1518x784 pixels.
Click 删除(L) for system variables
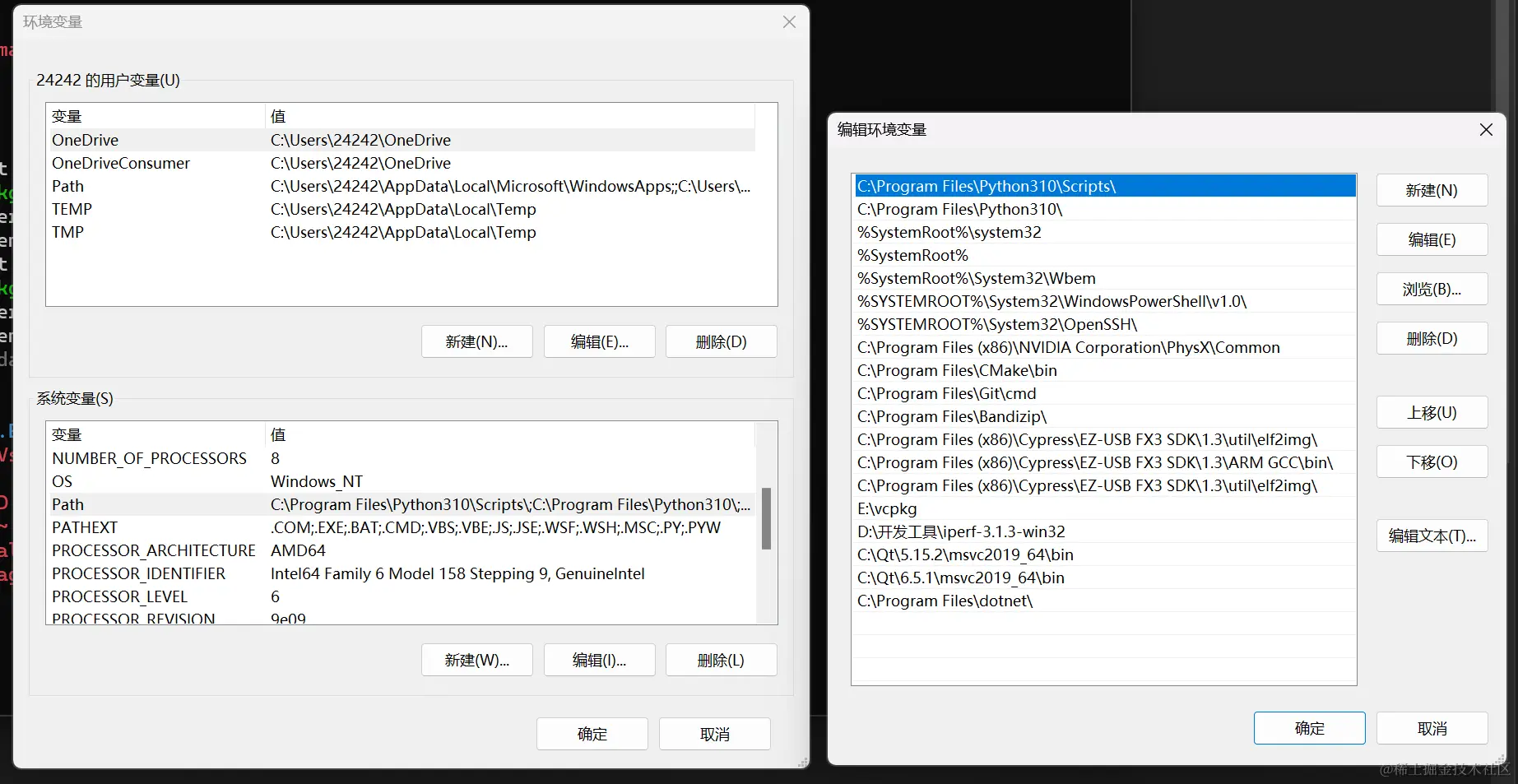(x=721, y=660)
